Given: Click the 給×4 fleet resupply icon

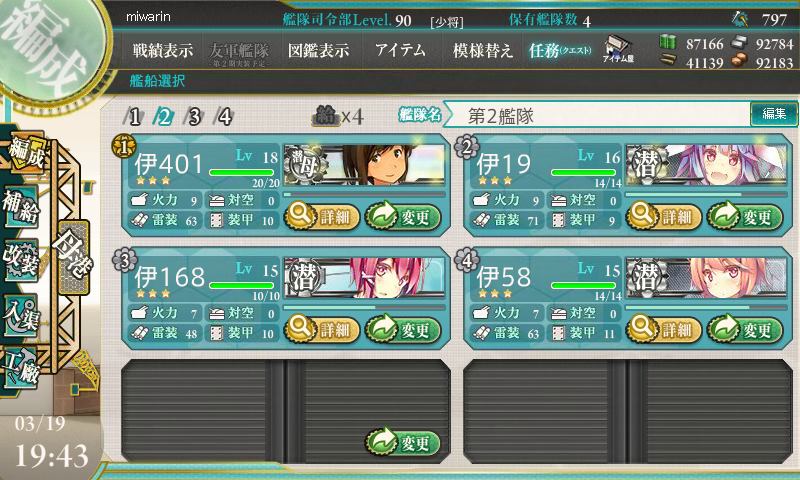Looking at the screenshot, I should pos(337,116).
